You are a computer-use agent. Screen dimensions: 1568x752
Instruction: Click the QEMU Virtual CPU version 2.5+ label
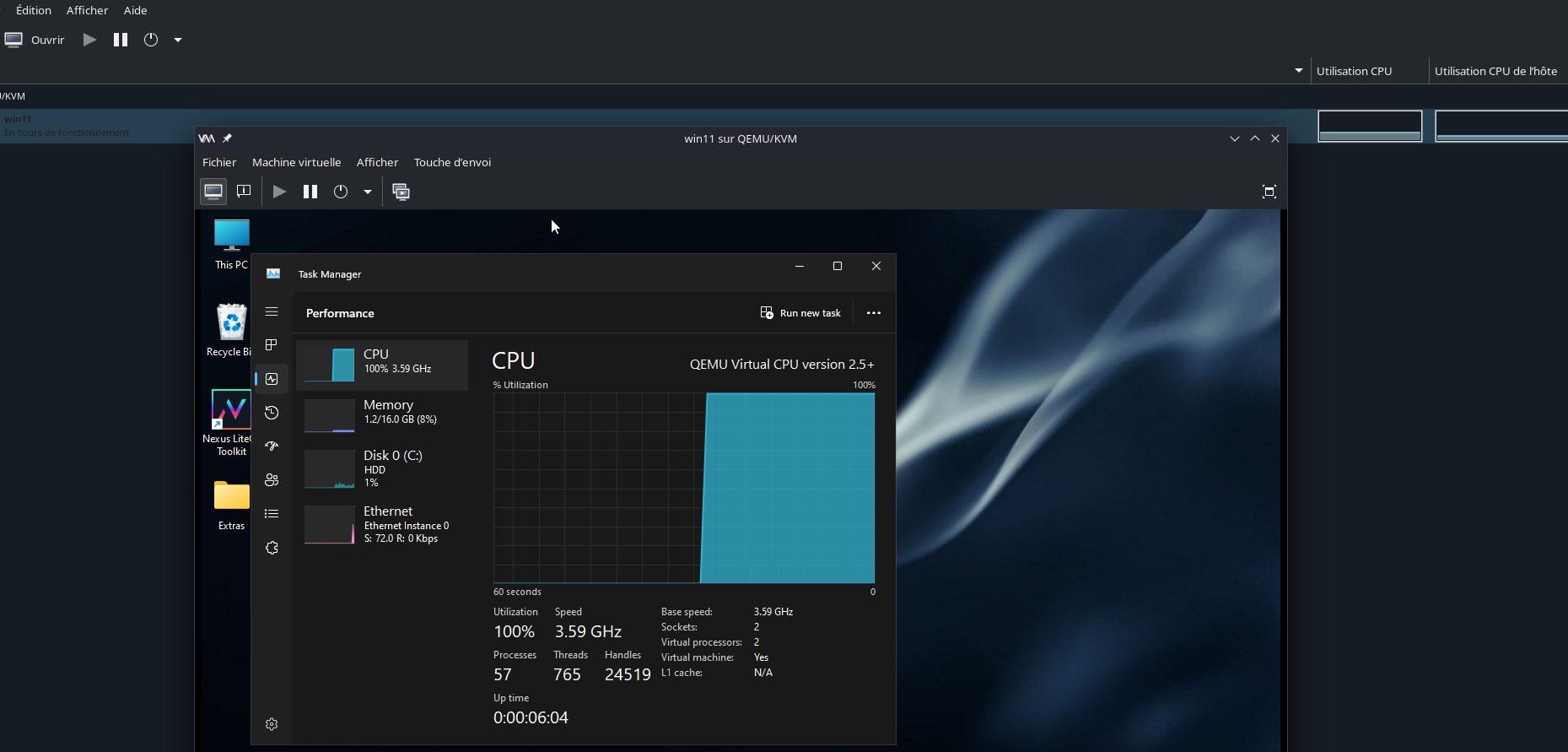782,365
